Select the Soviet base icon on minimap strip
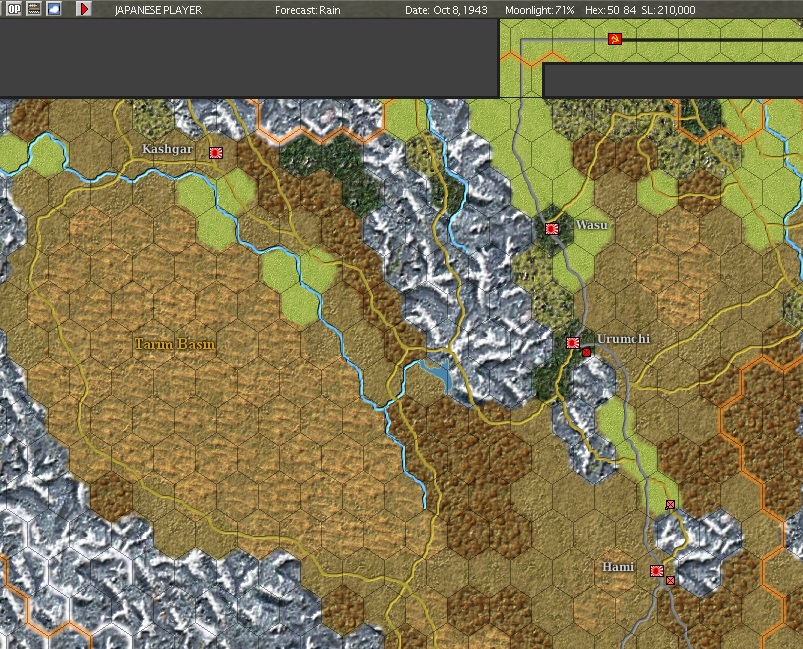This screenshot has width=803, height=649. pos(615,39)
